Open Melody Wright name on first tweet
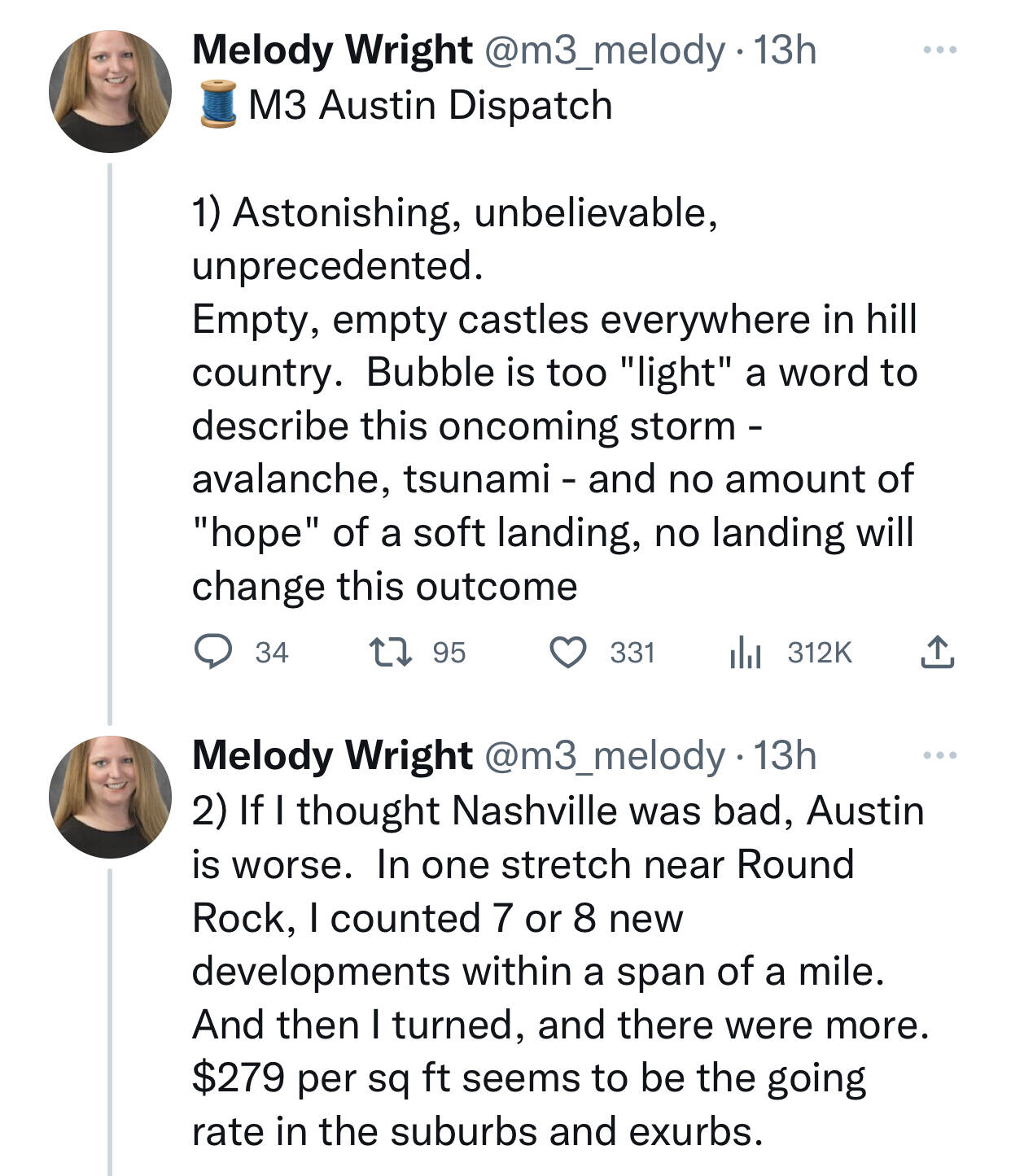This screenshot has height=1176, width=1011. 332,50
